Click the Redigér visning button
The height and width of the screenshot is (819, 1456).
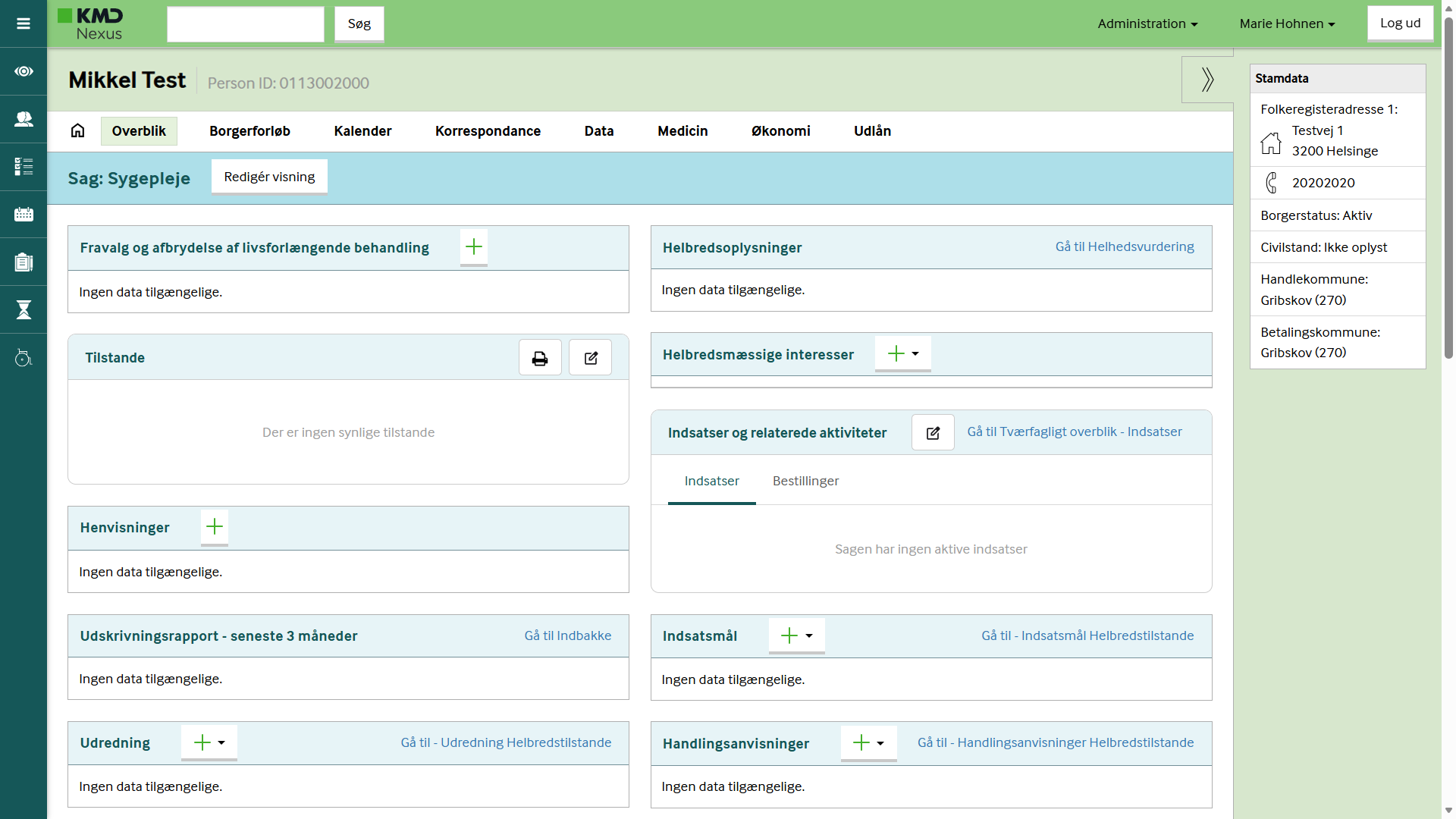coord(269,177)
